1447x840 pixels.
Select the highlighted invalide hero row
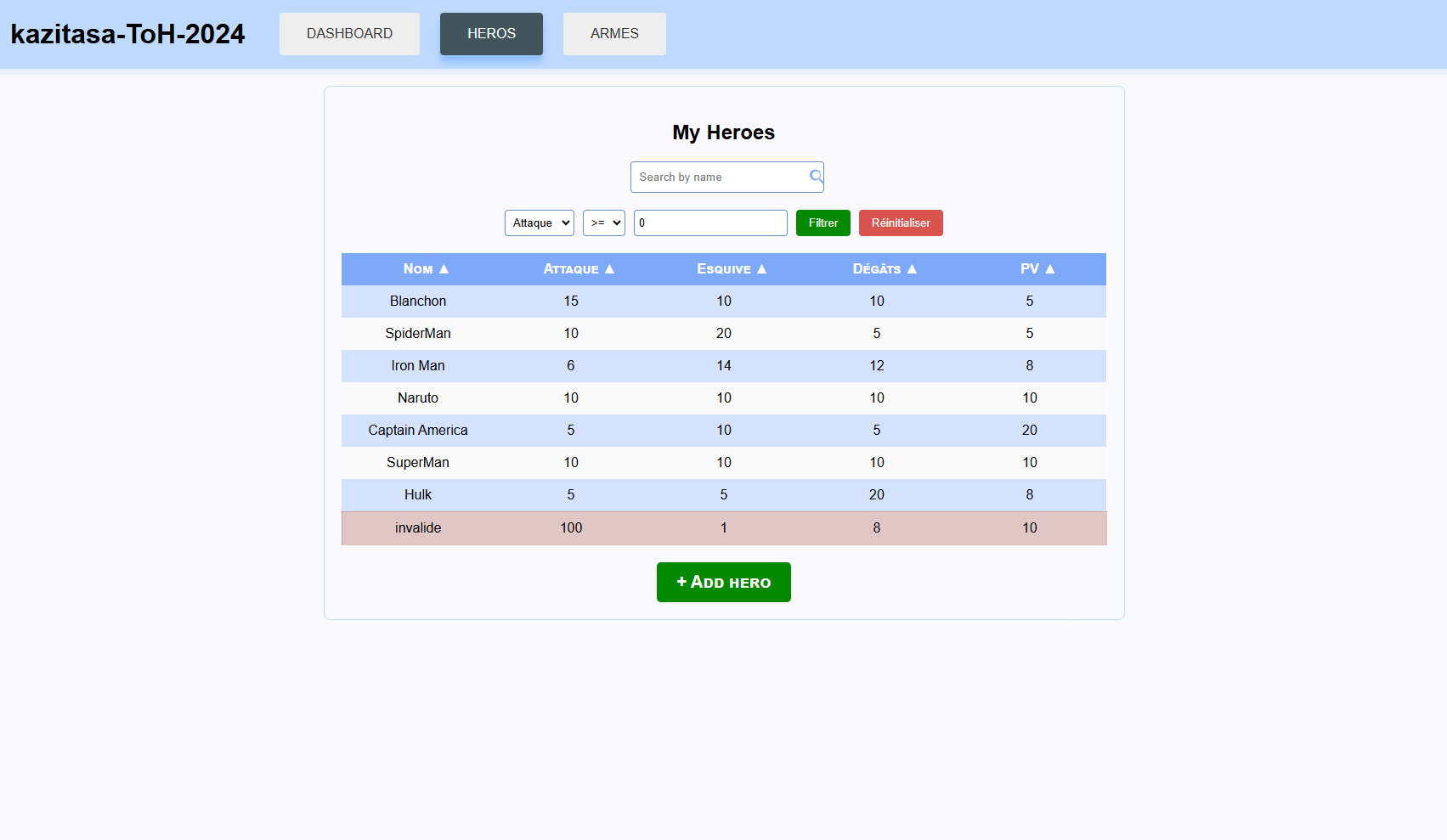(418, 527)
